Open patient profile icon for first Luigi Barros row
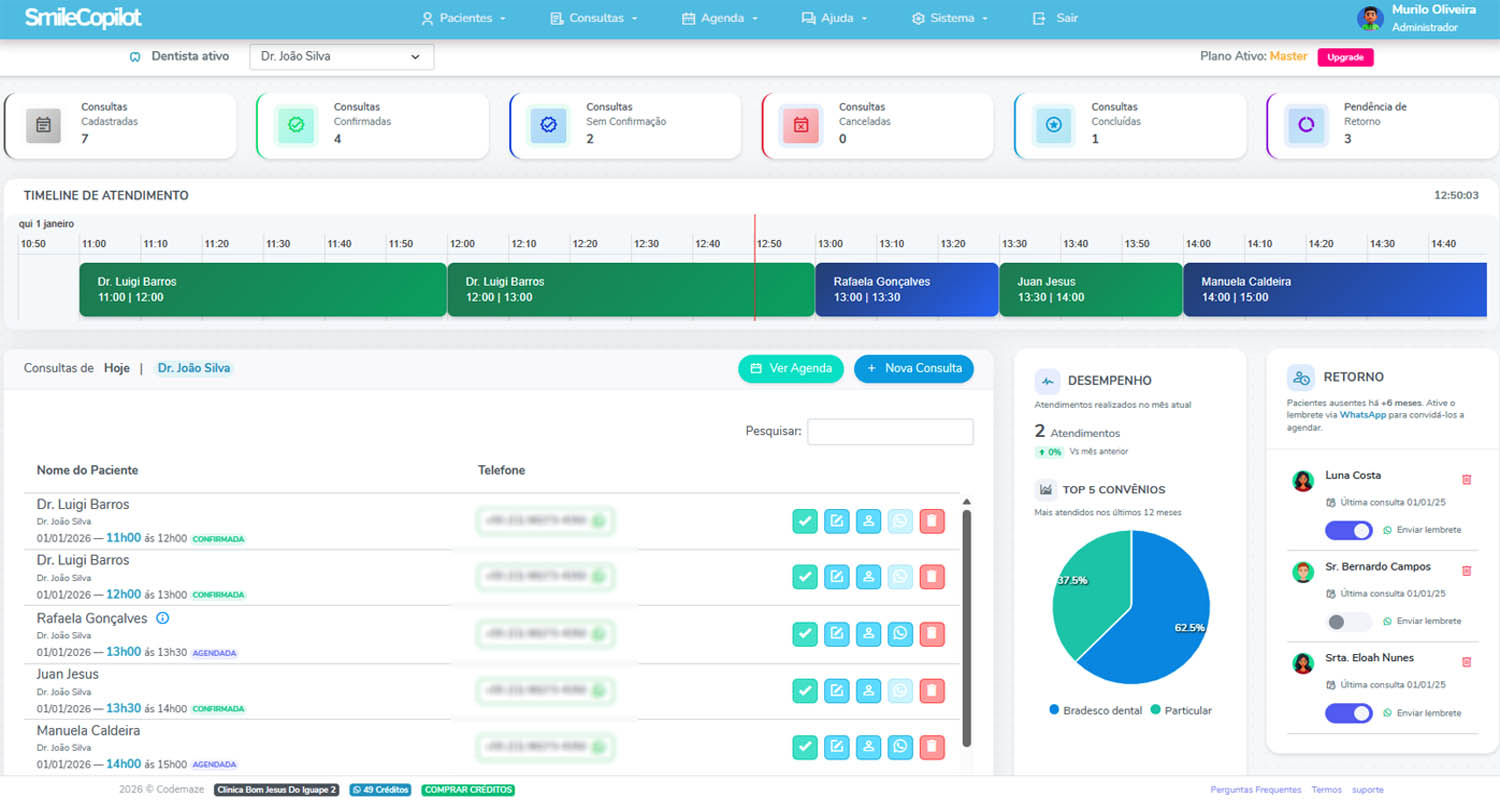1500x800 pixels. 868,521
